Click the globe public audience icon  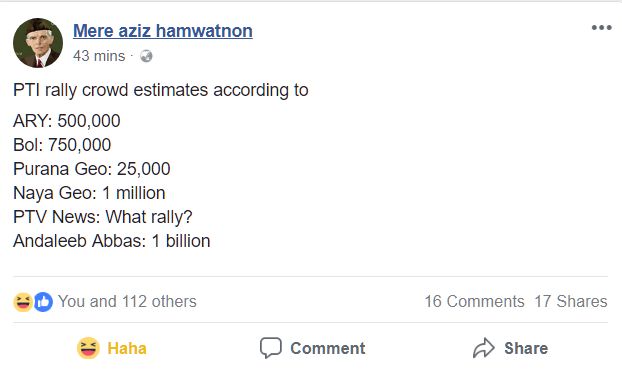(146, 56)
